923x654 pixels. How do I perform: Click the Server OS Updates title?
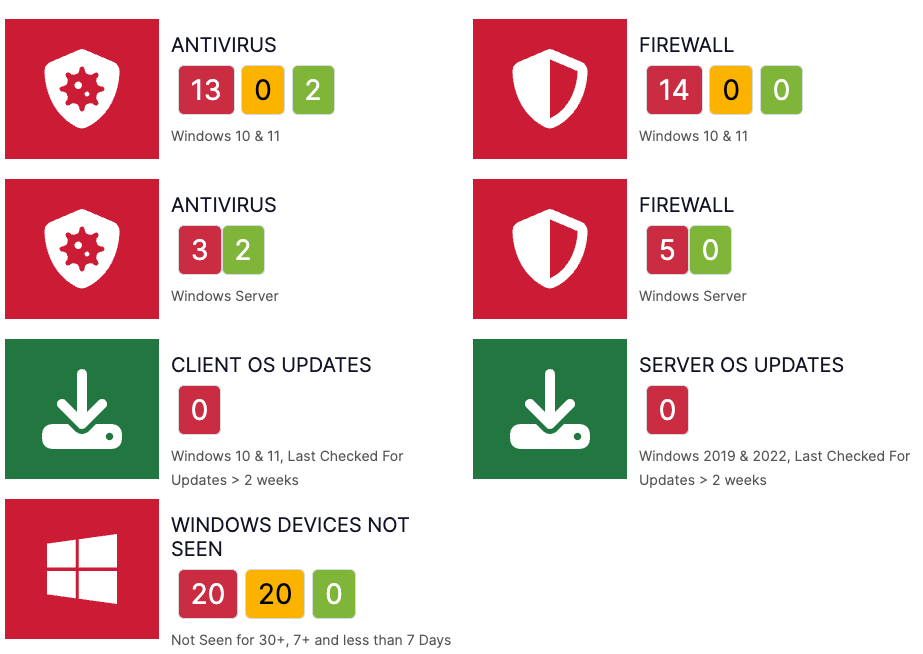(741, 365)
